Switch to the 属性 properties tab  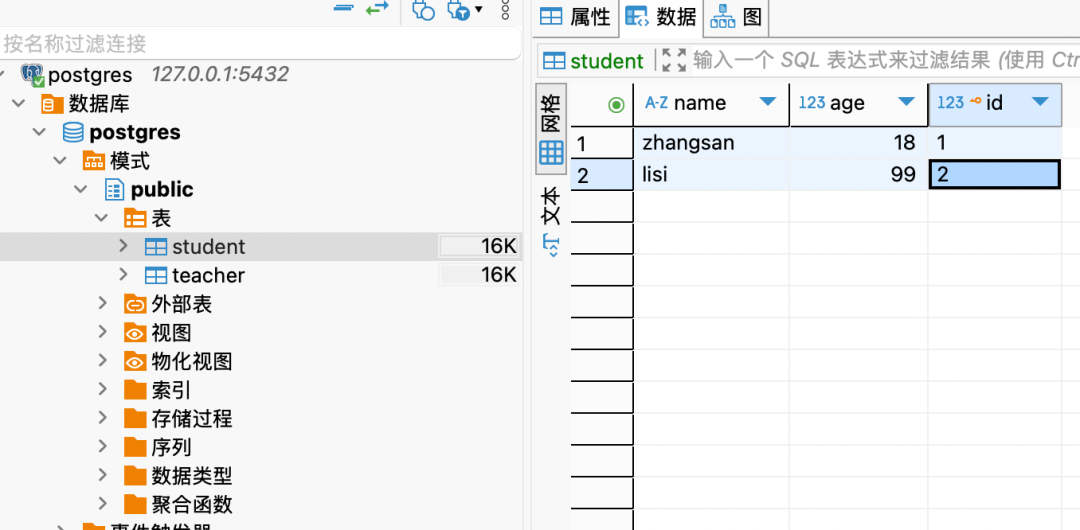pyautogui.click(x=575, y=16)
